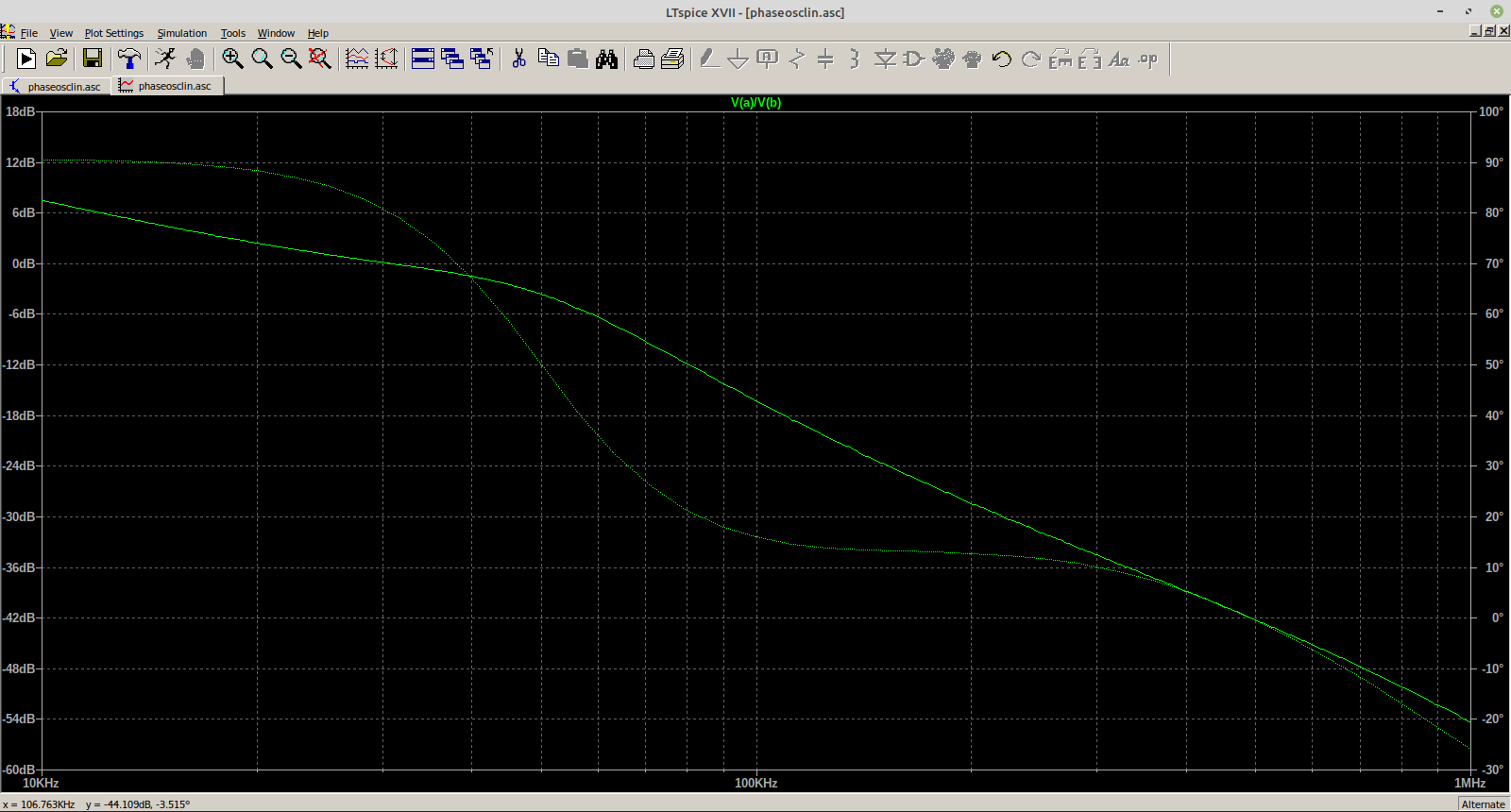Click the Undo arrow icon
Image resolution: width=1511 pixels, height=812 pixels.
coord(1002,59)
